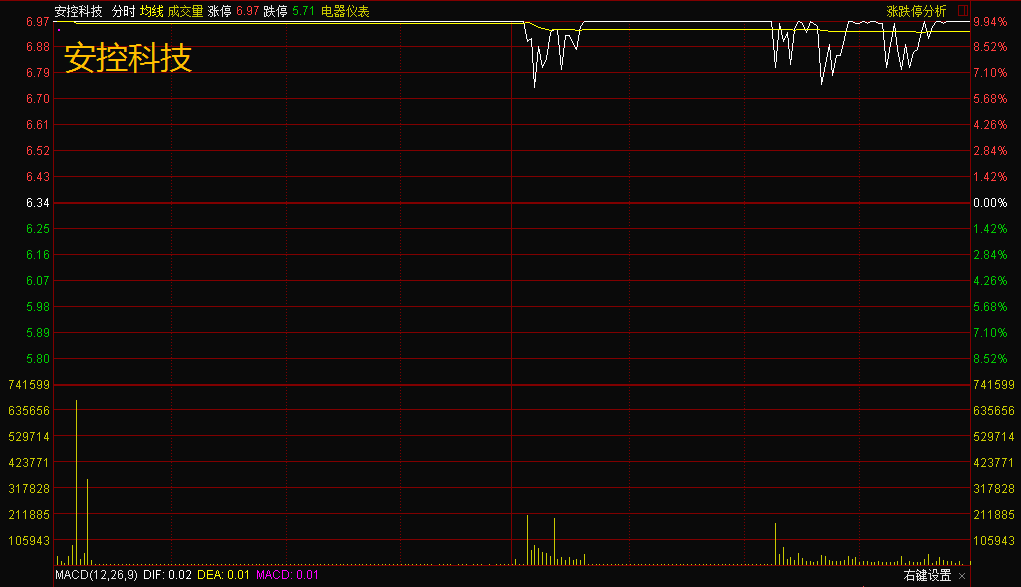Toggle the 均线 average line legend
Image resolution: width=1021 pixels, height=587 pixels.
(x=152, y=11)
